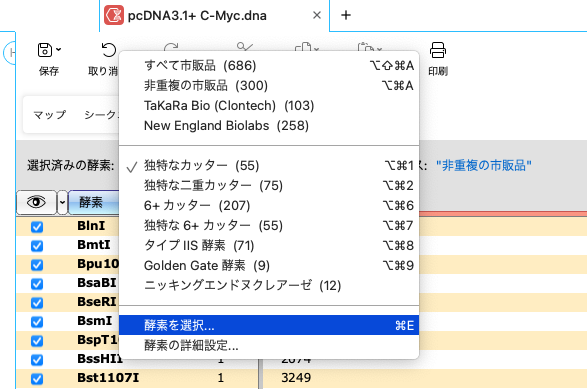Image resolution: width=587 pixels, height=389 pixels.
Task: Choose すべて市販品 (686) from menu
Action: [269, 66]
